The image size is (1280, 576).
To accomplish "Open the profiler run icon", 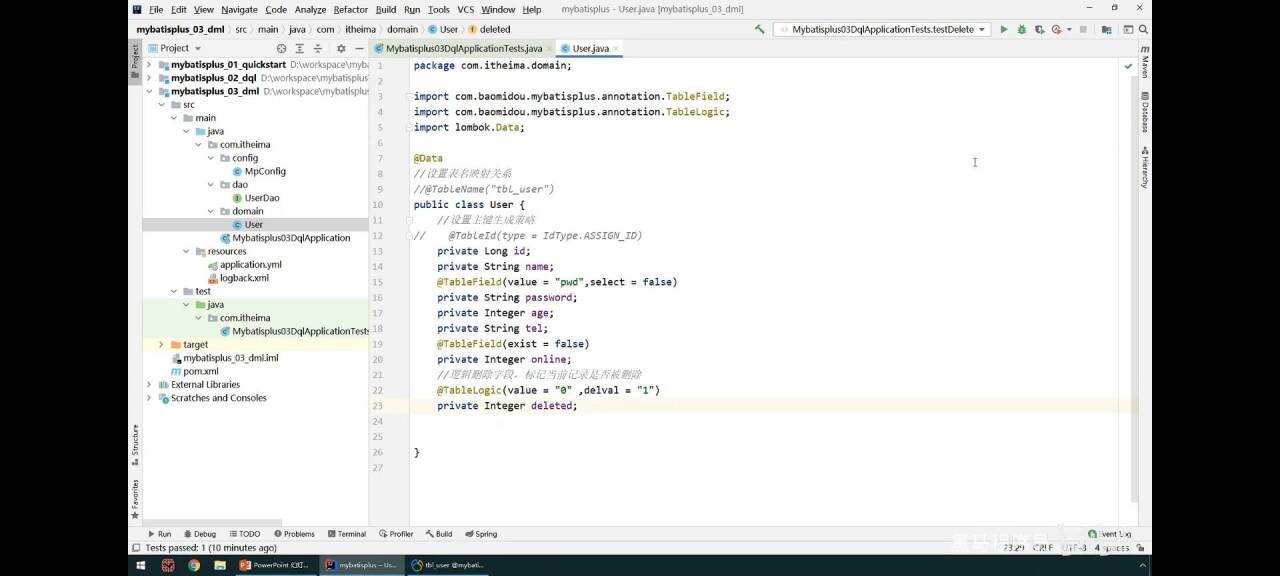I will coord(1056,29).
